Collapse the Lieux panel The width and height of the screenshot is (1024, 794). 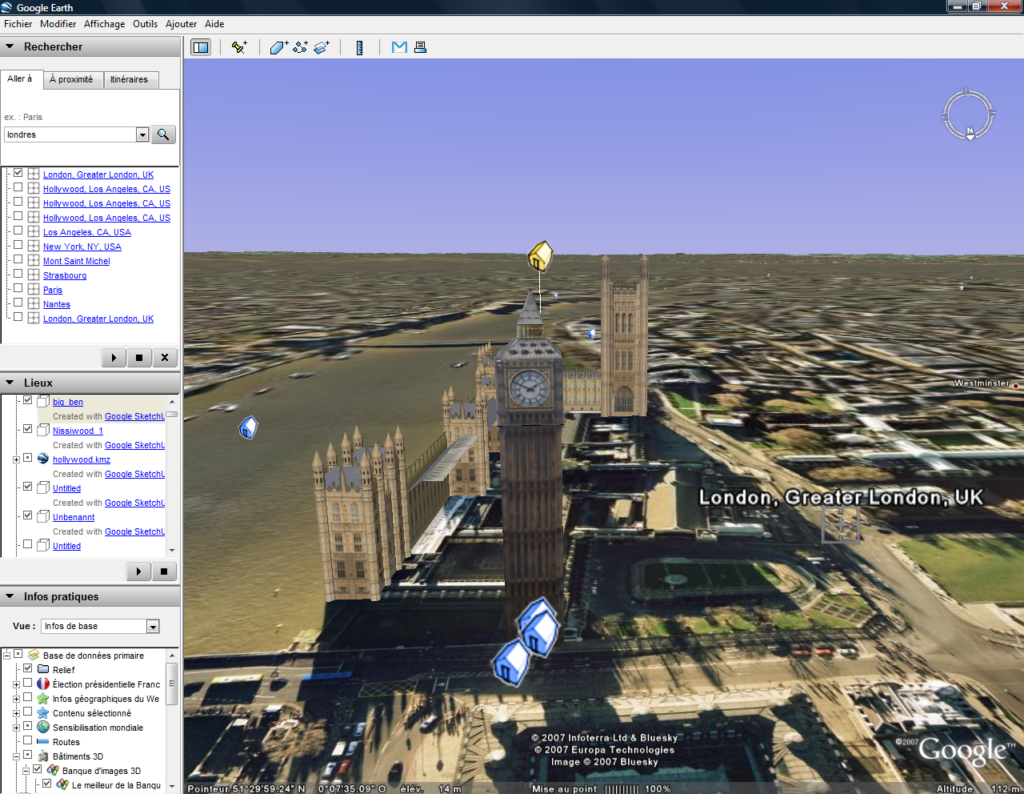[10, 383]
